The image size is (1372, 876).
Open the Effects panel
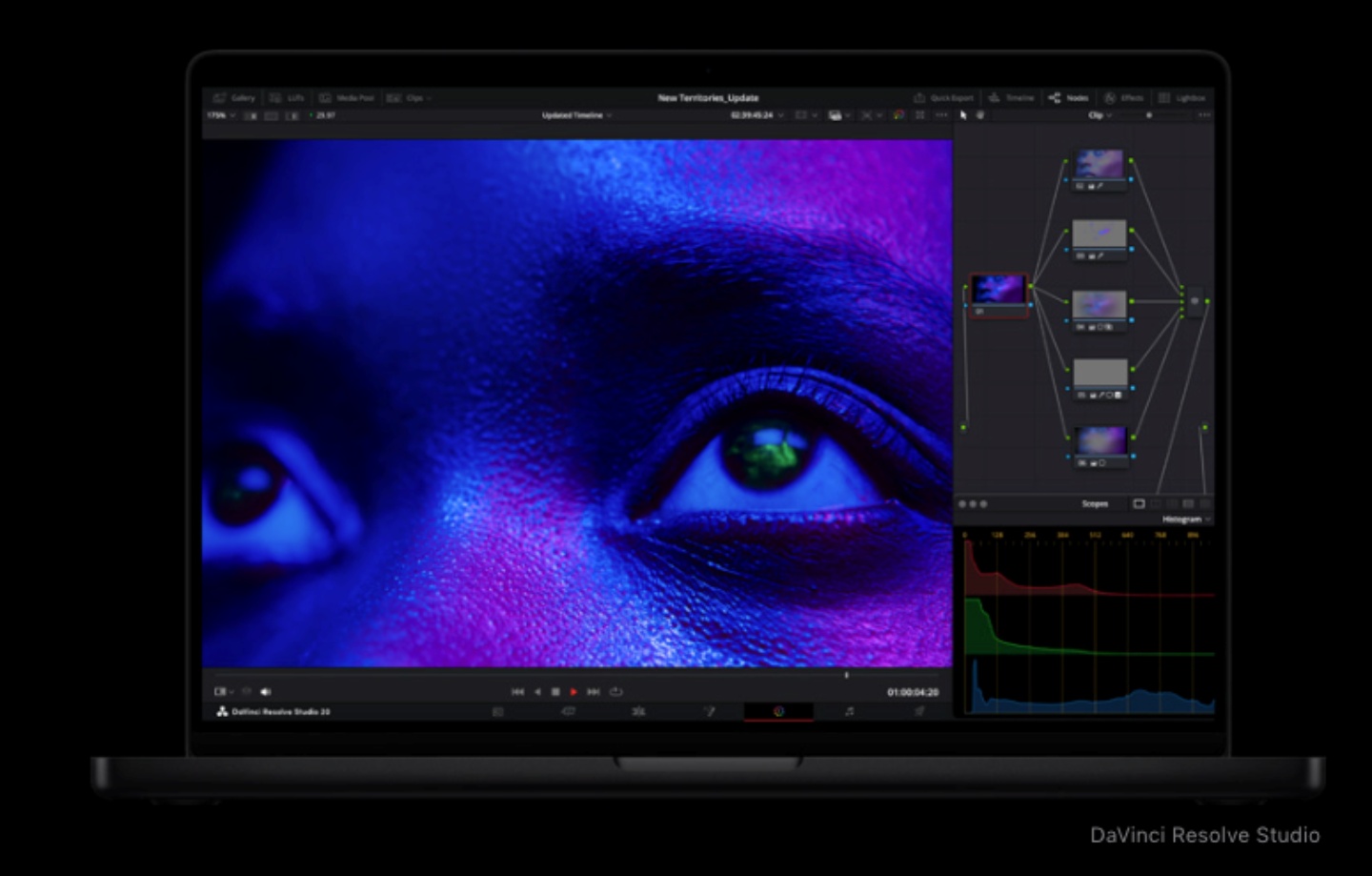1123,98
